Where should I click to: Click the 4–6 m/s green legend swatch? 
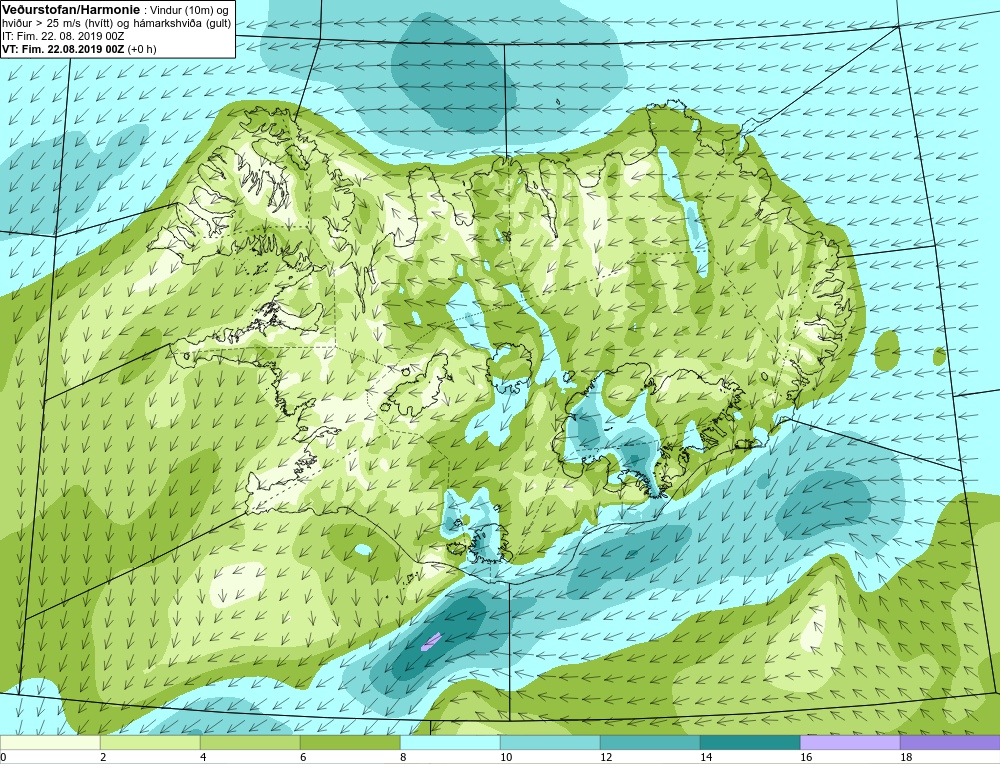coord(250,743)
